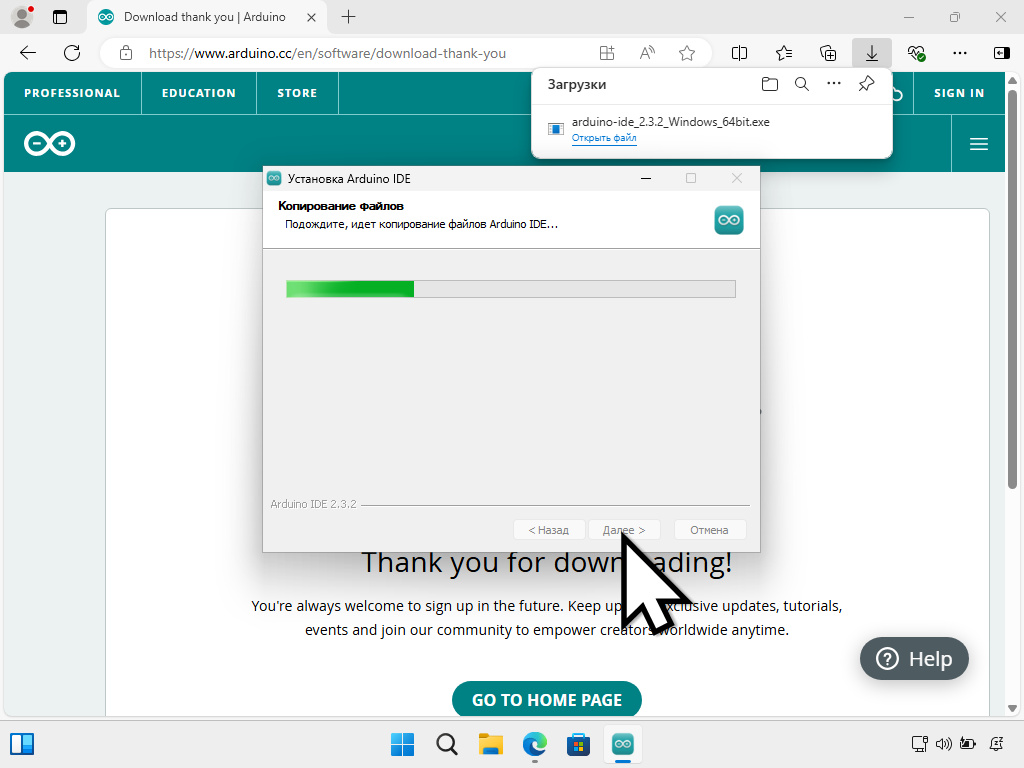
Task: Open the notifications bell in the tray
Action: tap(997, 744)
